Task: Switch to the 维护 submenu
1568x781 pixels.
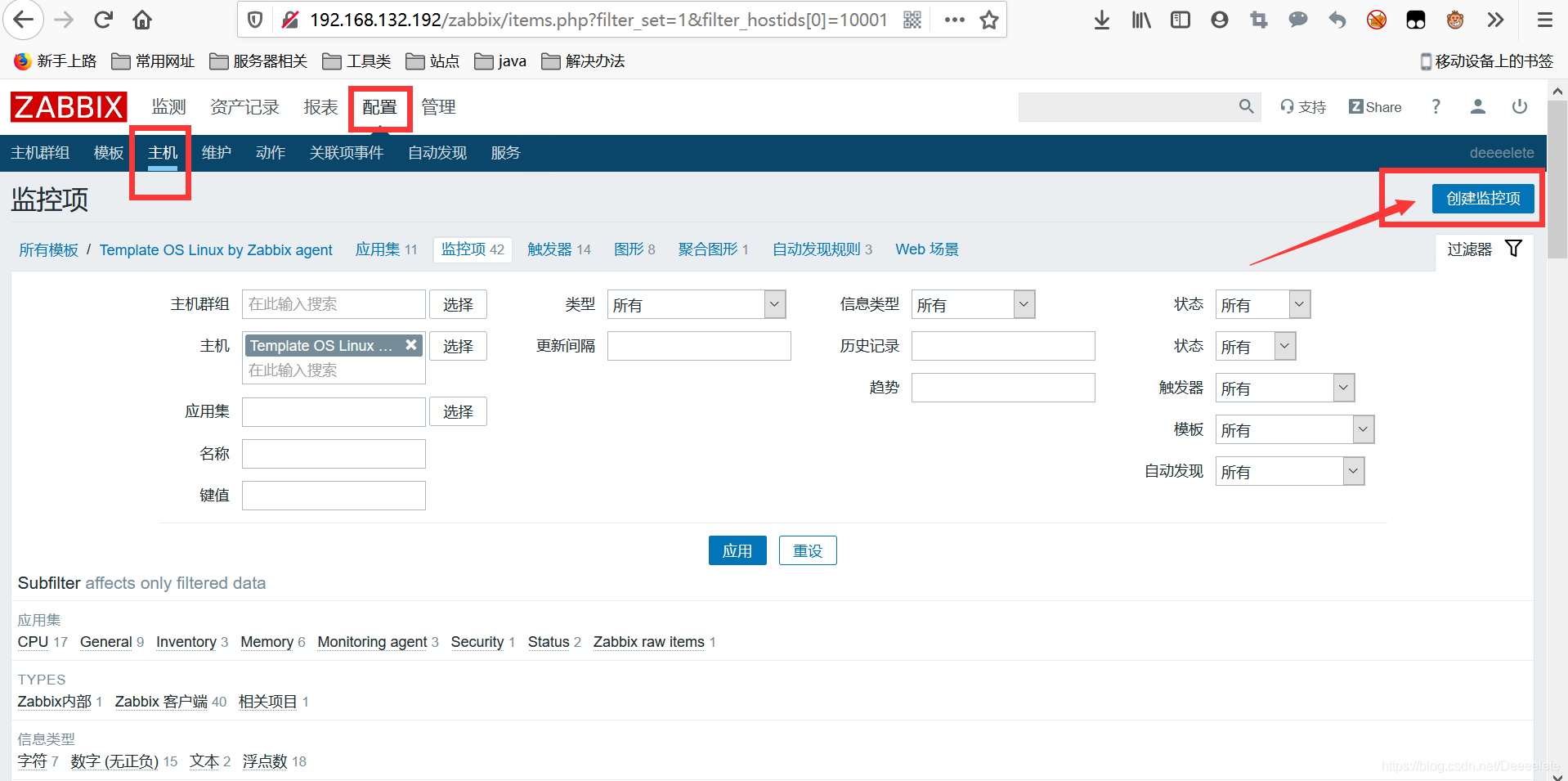Action: coord(217,153)
